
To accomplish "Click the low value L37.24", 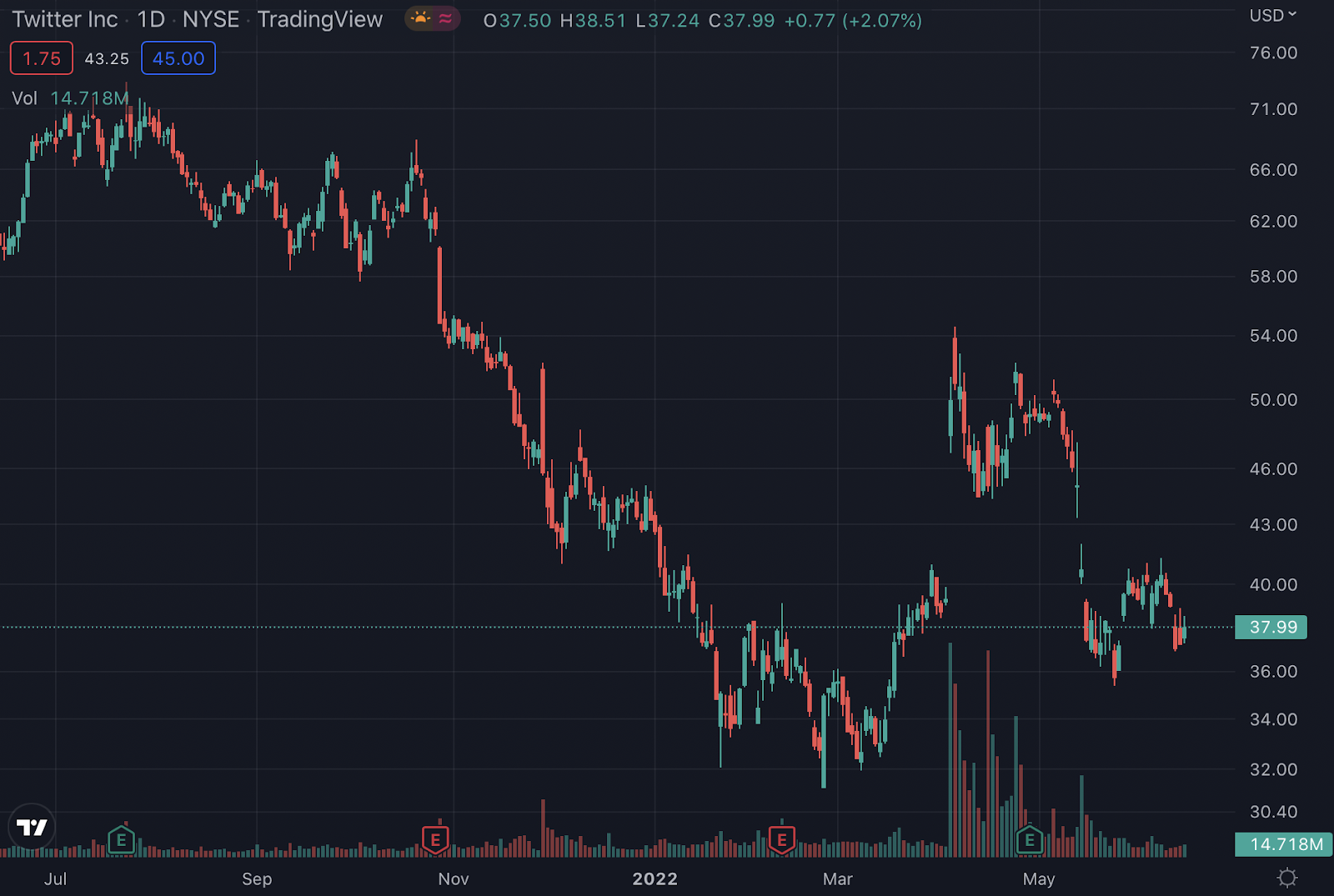I will 667,21.
